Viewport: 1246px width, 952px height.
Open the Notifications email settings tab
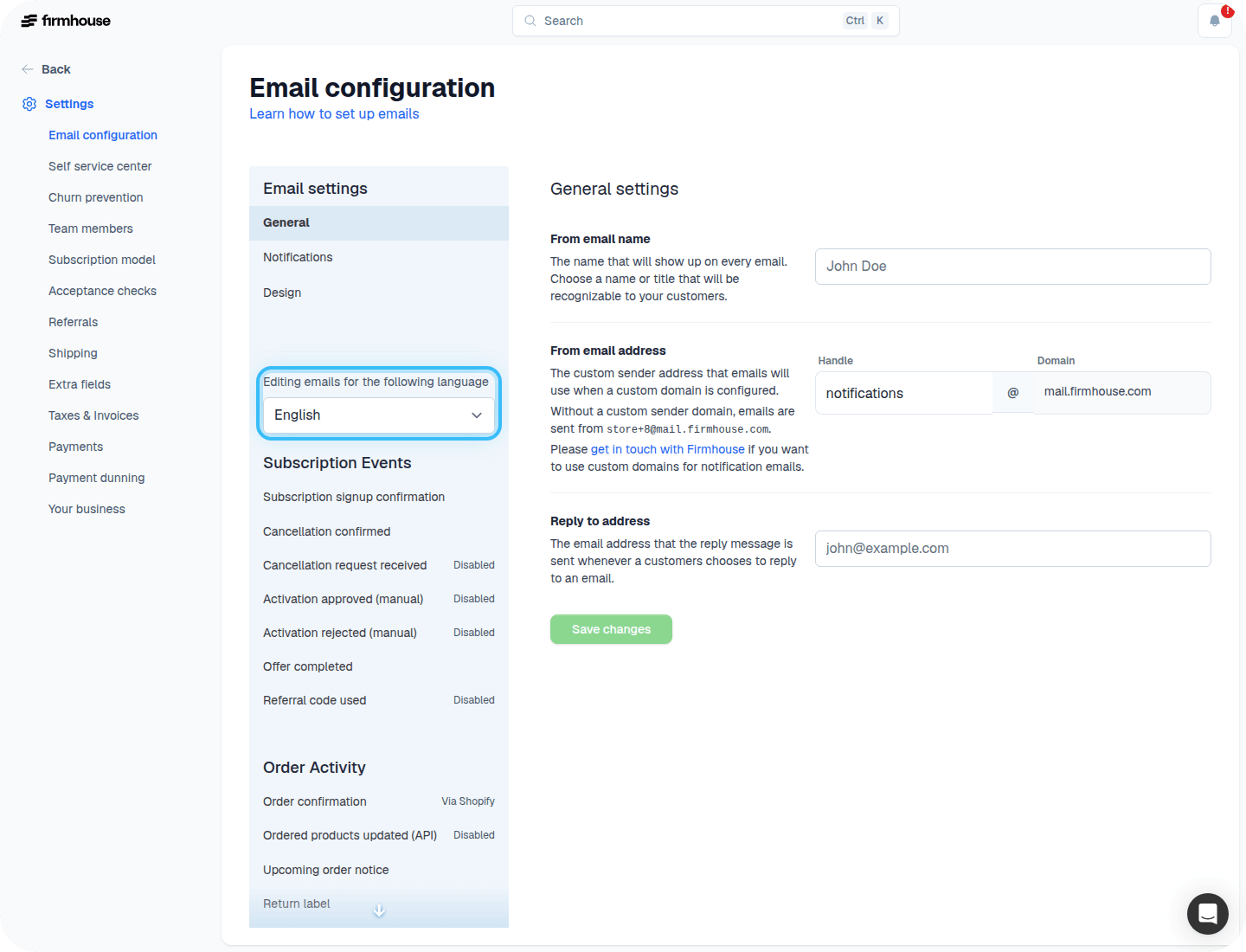coord(379,257)
